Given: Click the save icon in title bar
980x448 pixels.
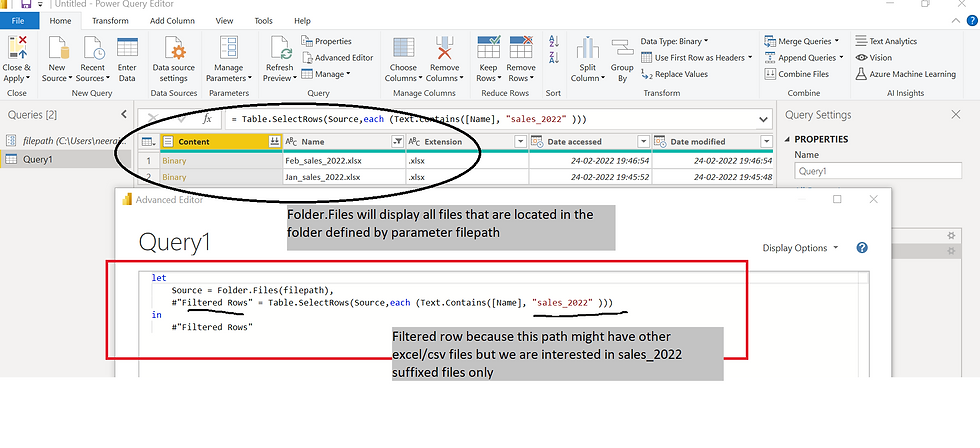Looking at the screenshot, I should 26,4.
